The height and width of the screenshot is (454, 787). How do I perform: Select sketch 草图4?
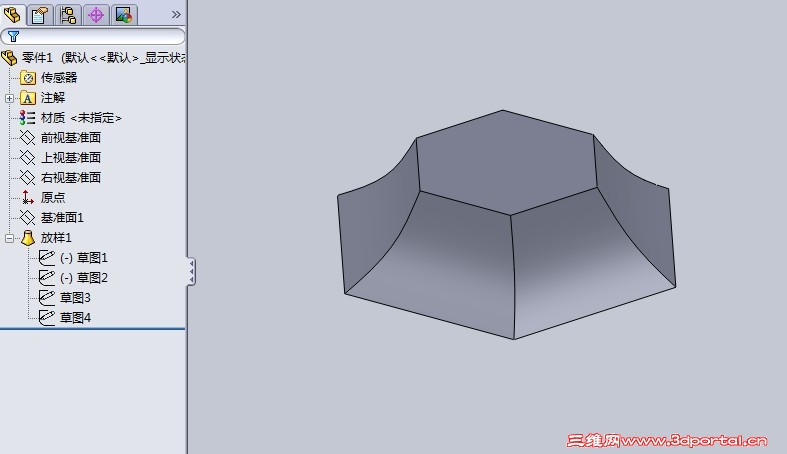75,318
